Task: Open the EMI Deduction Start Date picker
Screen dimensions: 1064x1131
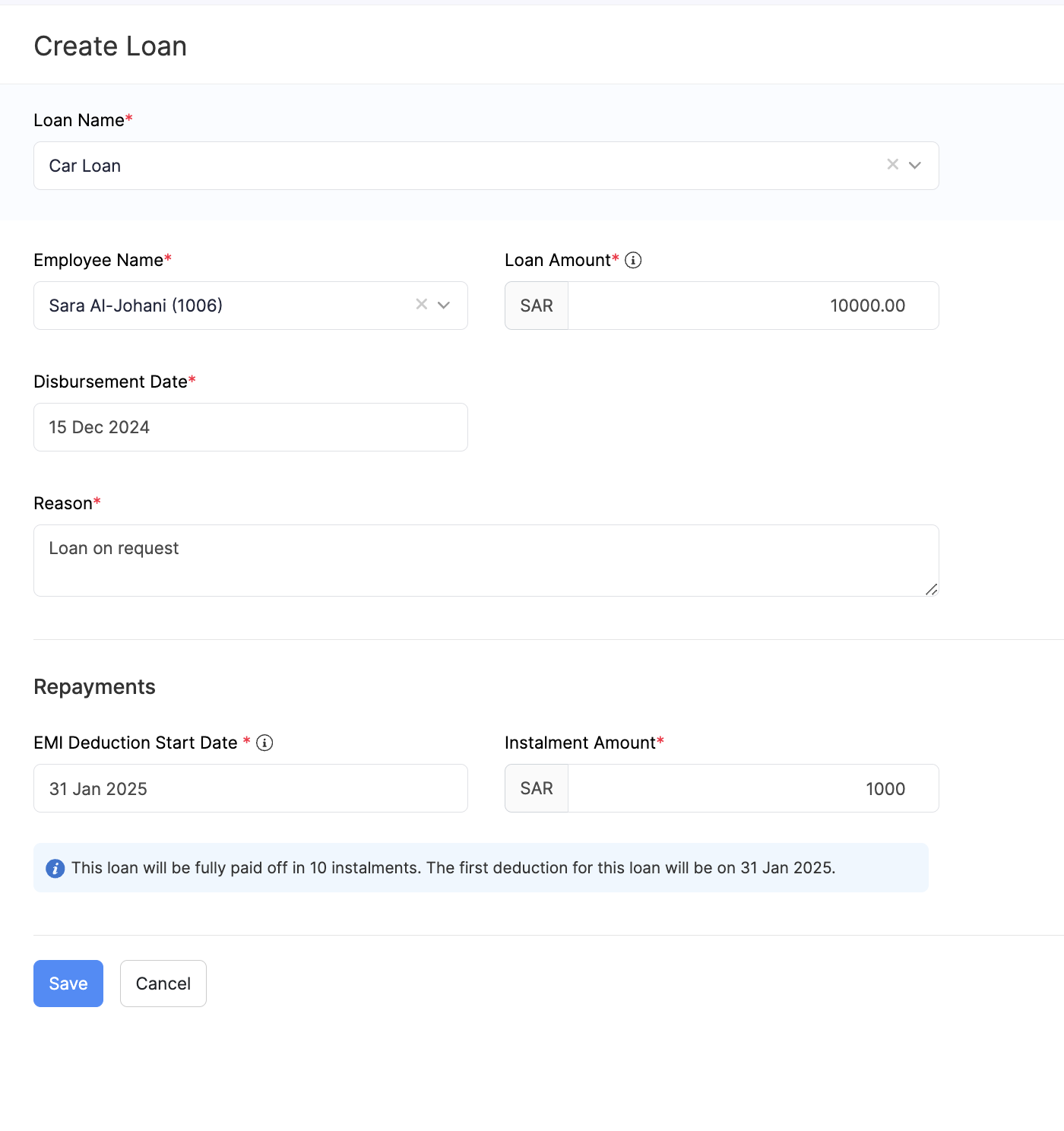Action: (x=250, y=788)
